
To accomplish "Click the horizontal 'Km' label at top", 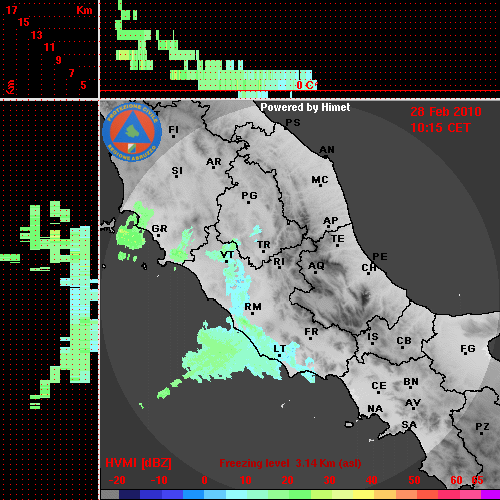I will (x=84, y=10).
